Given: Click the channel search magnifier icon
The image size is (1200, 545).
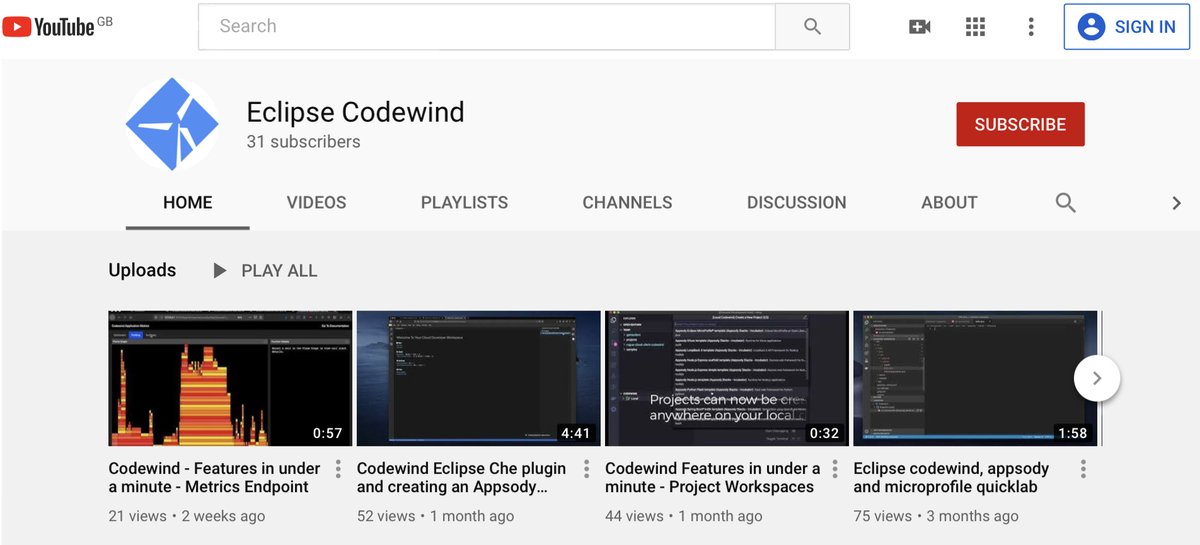Looking at the screenshot, I should coord(1066,203).
